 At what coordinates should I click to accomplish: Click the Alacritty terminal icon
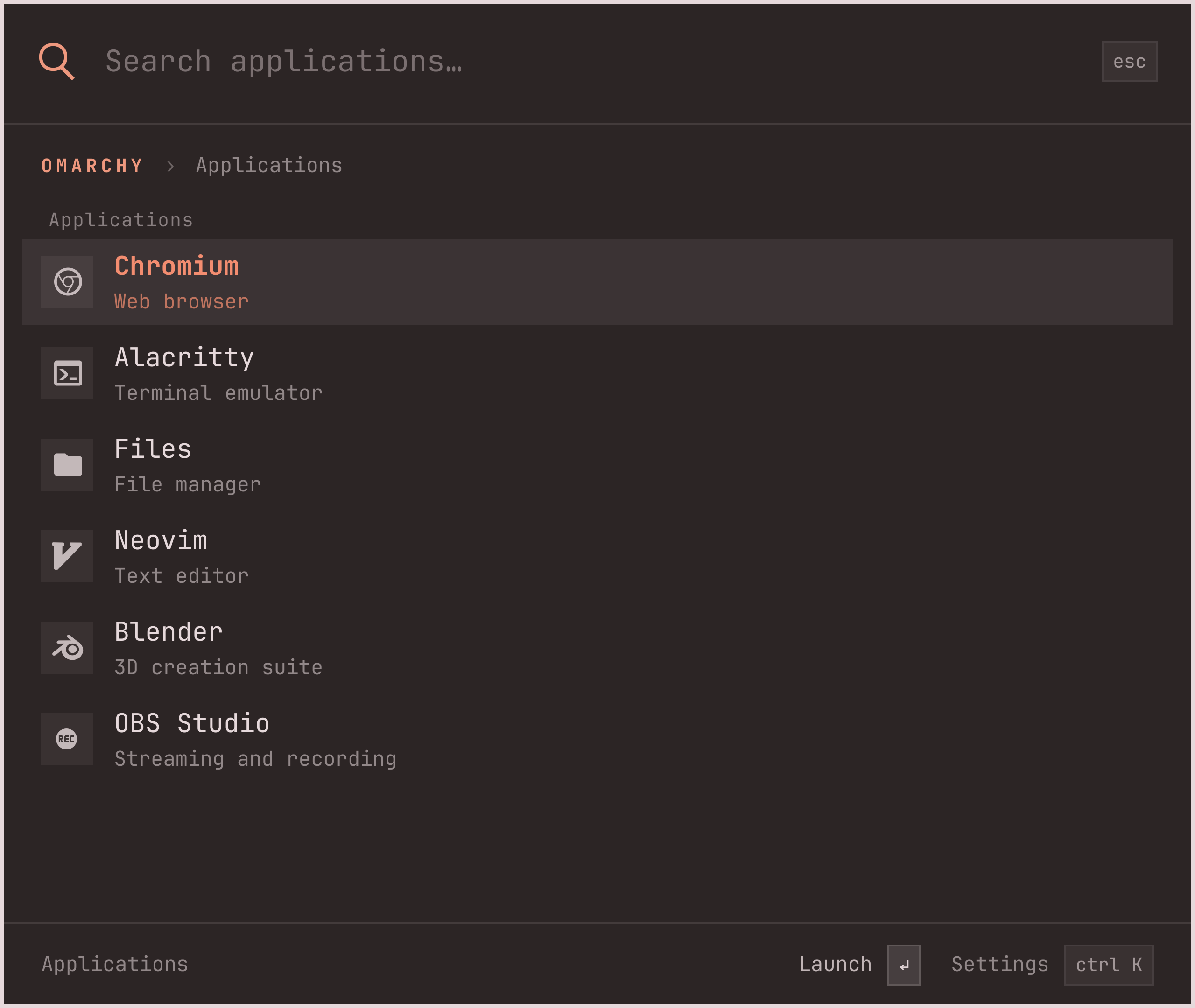67,373
